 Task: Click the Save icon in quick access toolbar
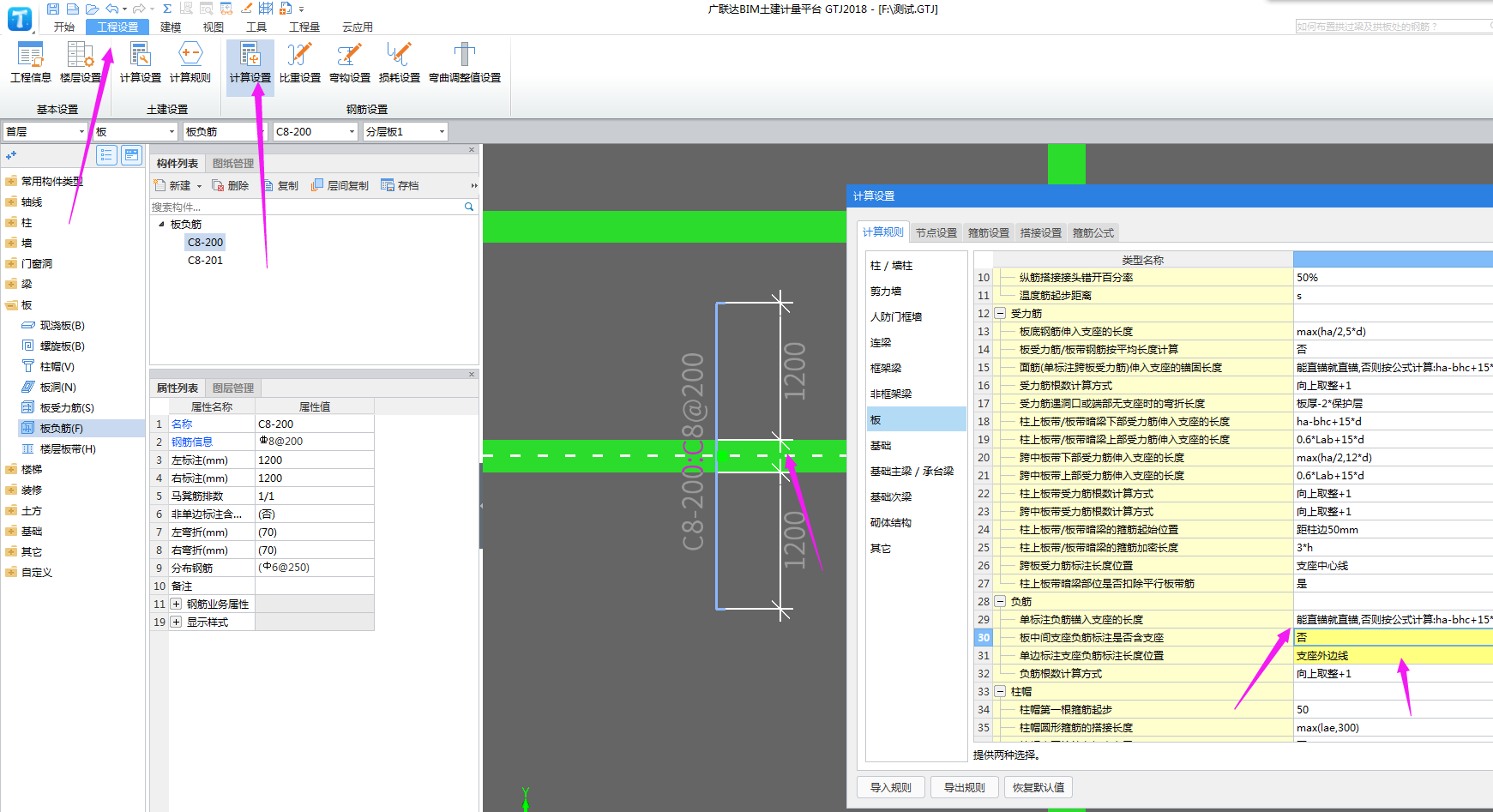(x=53, y=9)
